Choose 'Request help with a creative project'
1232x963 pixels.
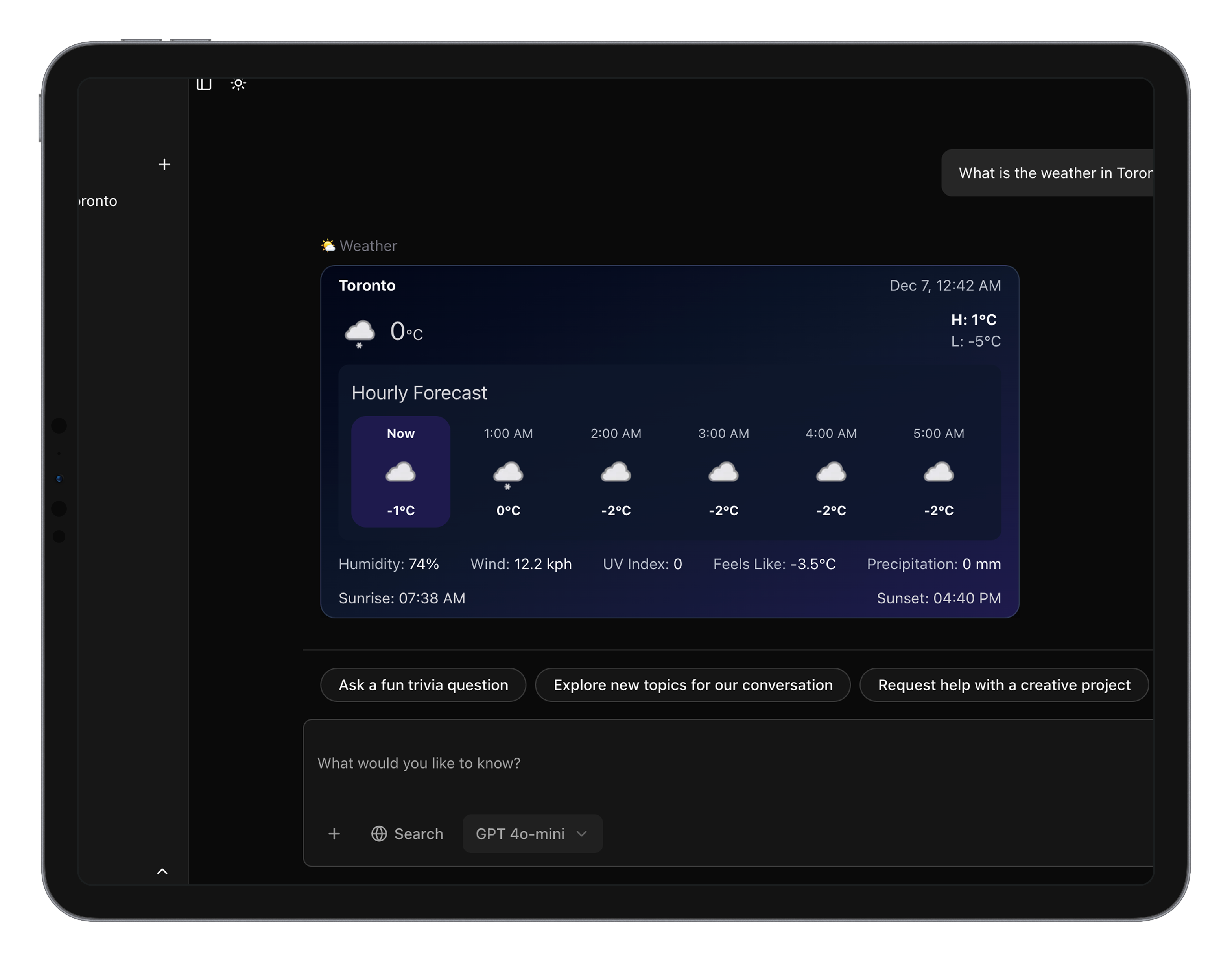tap(1003, 685)
